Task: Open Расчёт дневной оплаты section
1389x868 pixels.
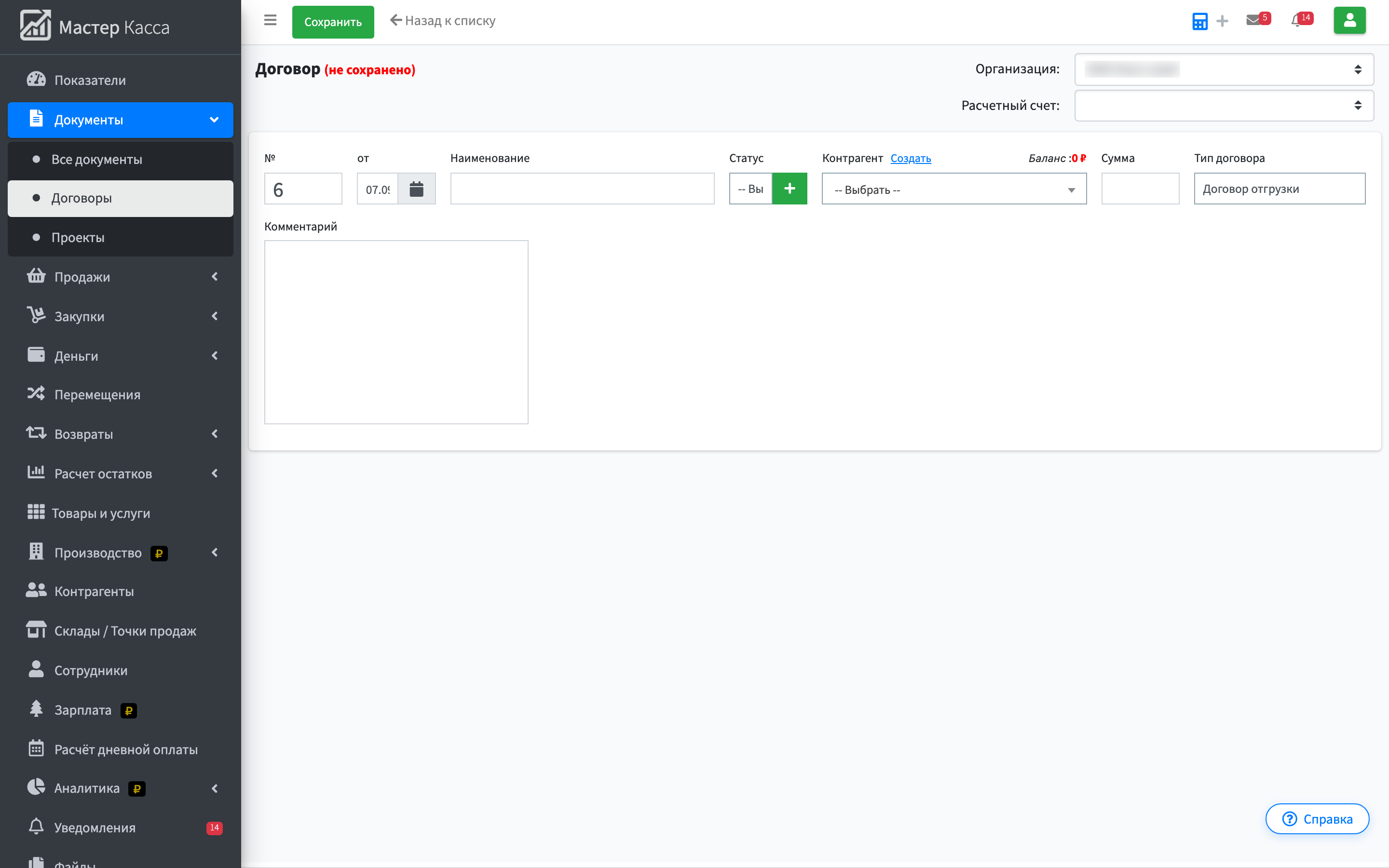Action: coord(121,749)
